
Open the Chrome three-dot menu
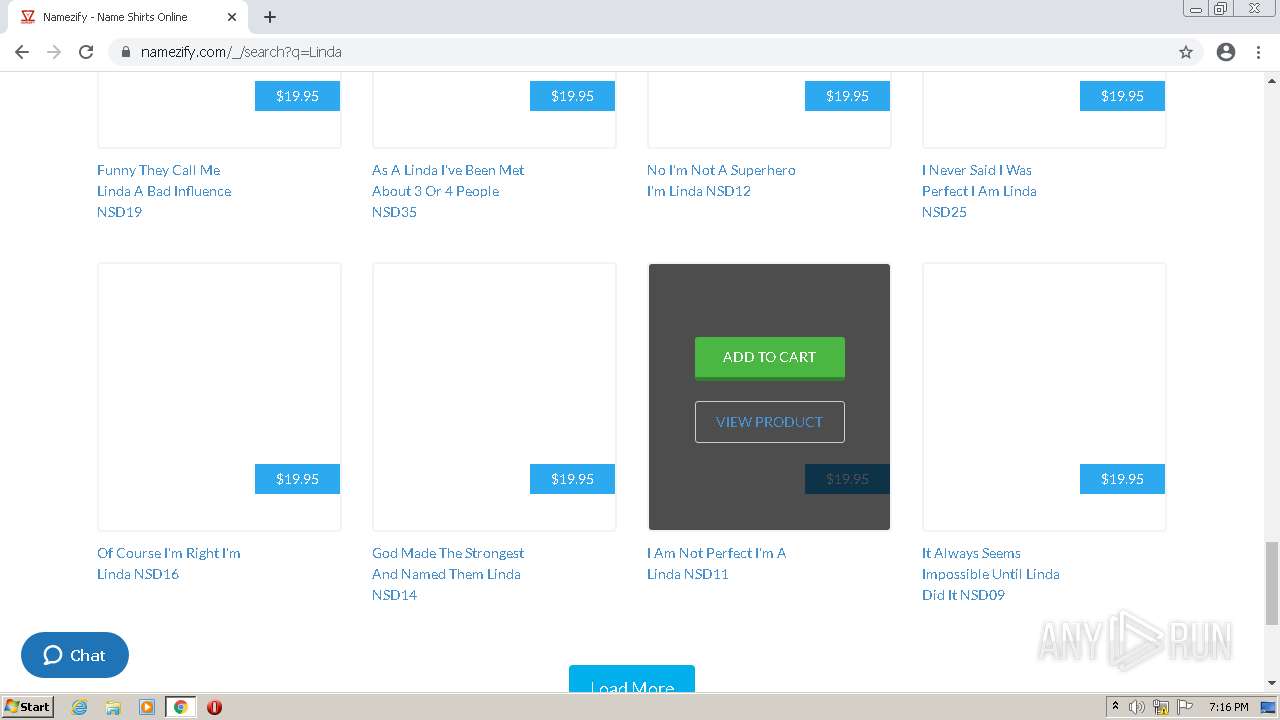pyautogui.click(x=1258, y=52)
